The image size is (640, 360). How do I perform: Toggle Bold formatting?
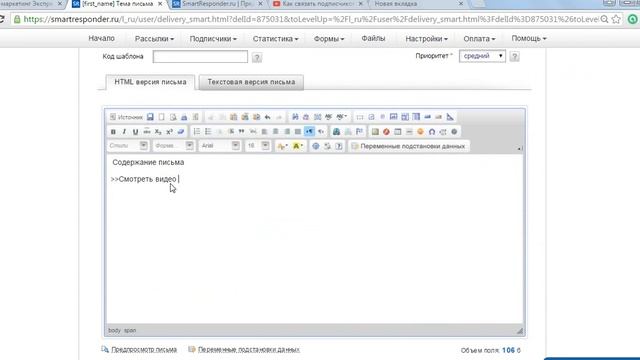coord(113,132)
